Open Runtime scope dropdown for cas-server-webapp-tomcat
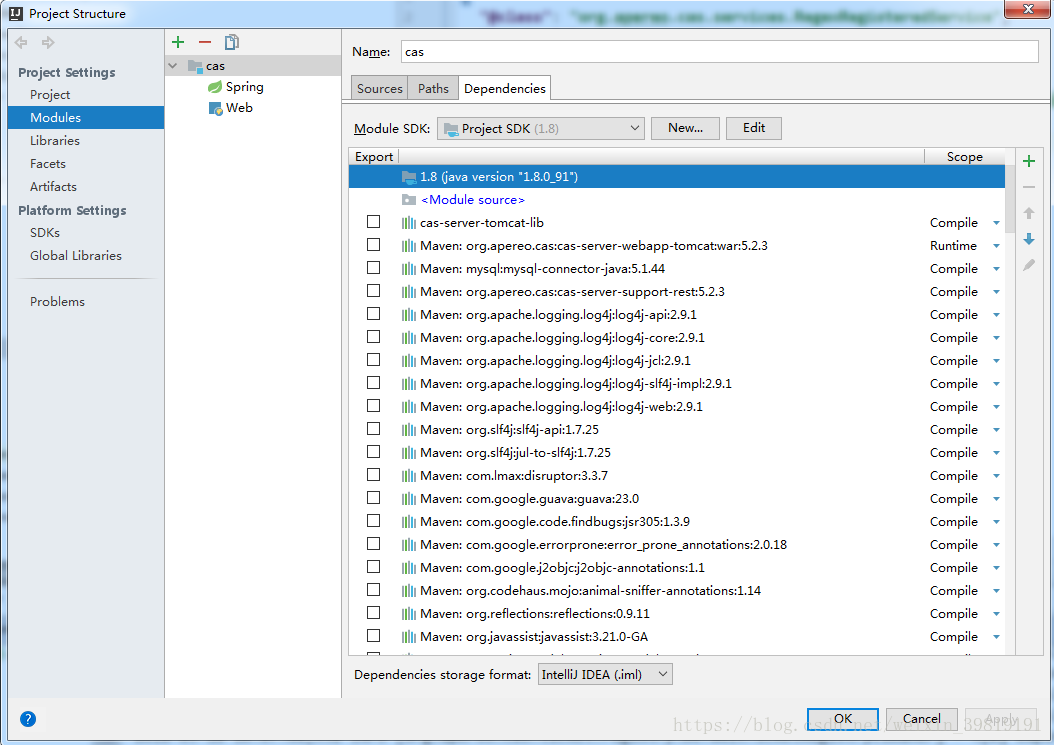The width and height of the screenshot is (1054, 745). [x=996, y=246]
